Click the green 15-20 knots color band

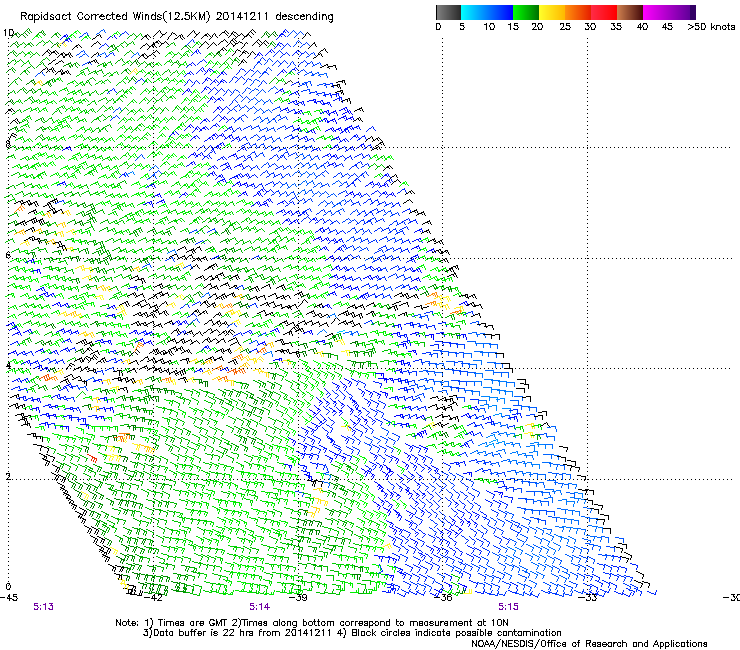click(x=525, y=12)
